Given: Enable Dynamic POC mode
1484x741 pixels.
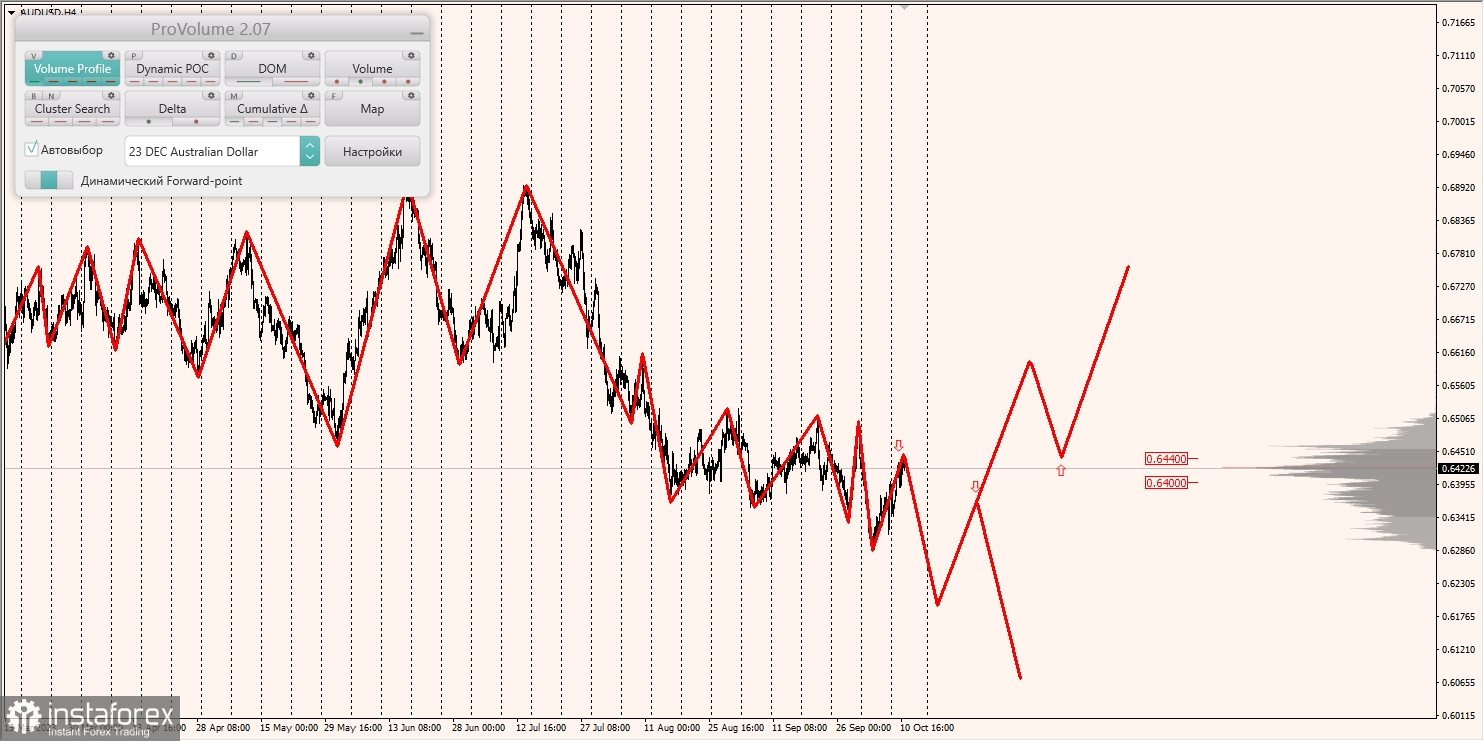Looking at the screenshot, I should pos(172,69).
